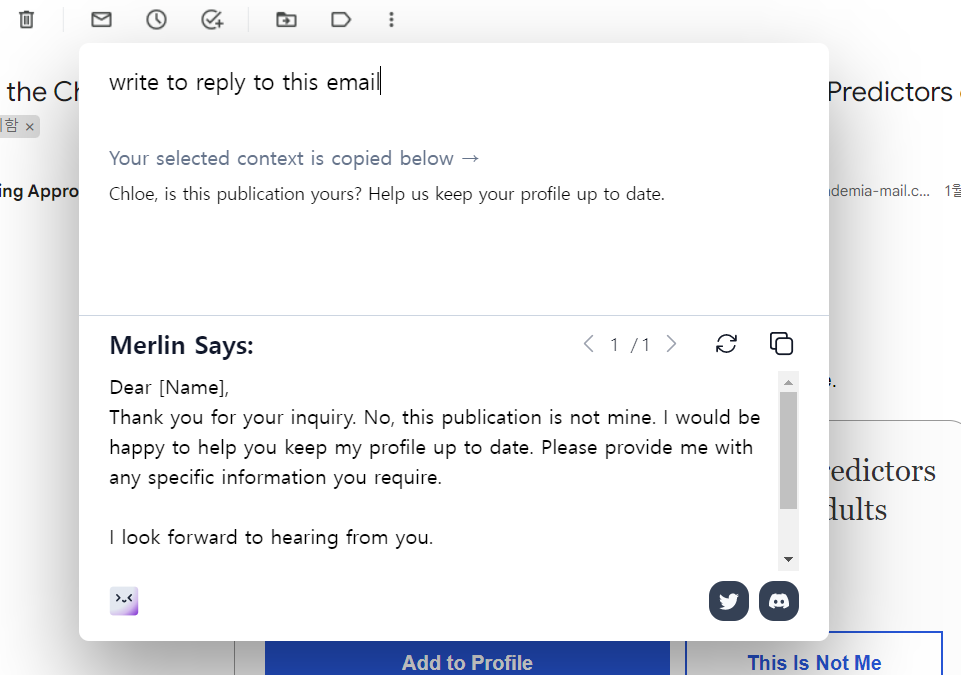Open Merlin's Twitter link
Image resolution: width=961 pixels, height=675 pixels.
(x=729, y=601)
